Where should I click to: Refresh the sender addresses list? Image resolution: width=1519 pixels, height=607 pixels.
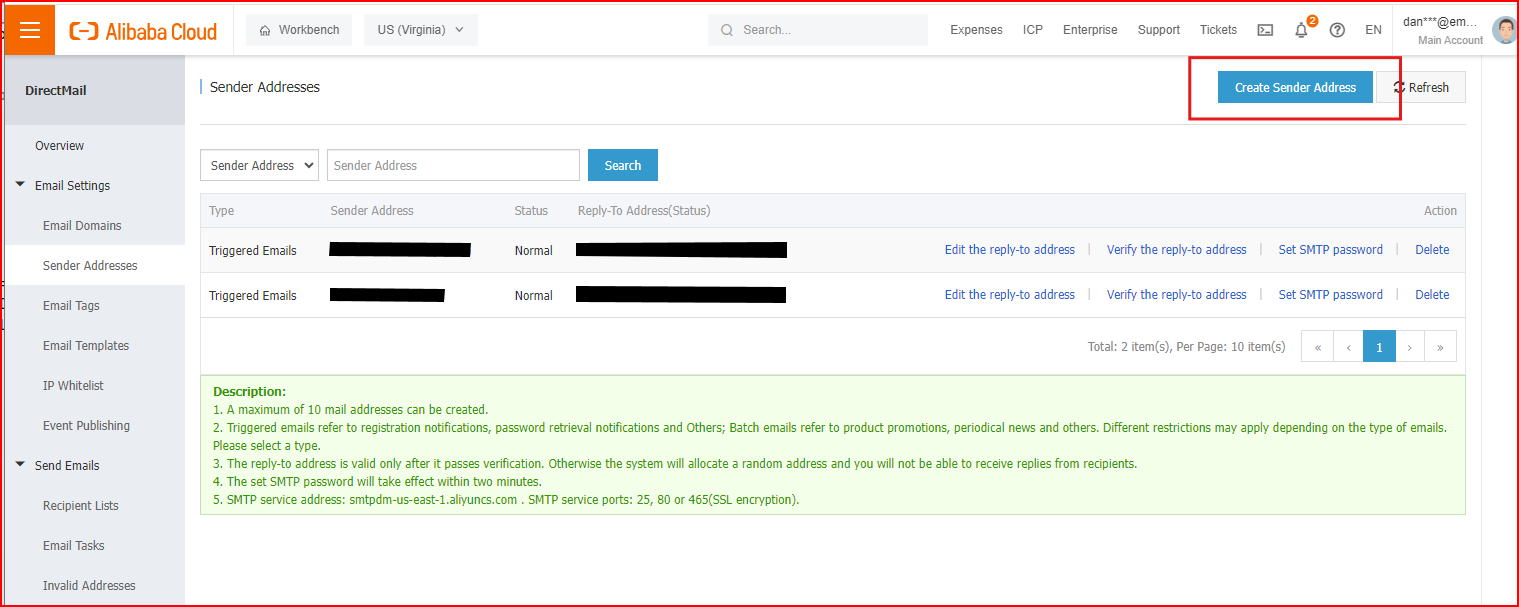[1421, 87]
